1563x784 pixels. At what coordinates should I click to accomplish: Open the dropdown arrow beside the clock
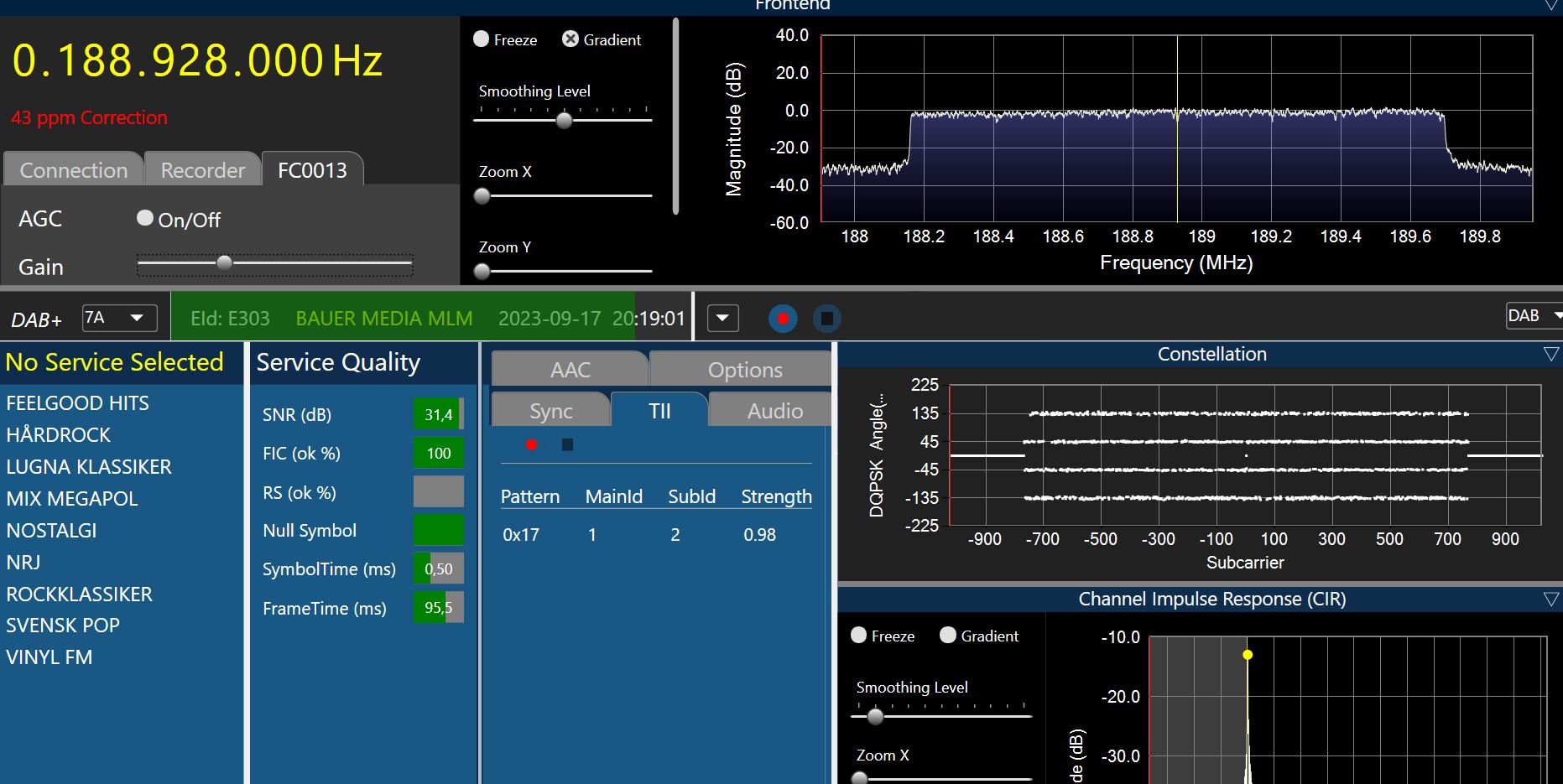[722, 319]
